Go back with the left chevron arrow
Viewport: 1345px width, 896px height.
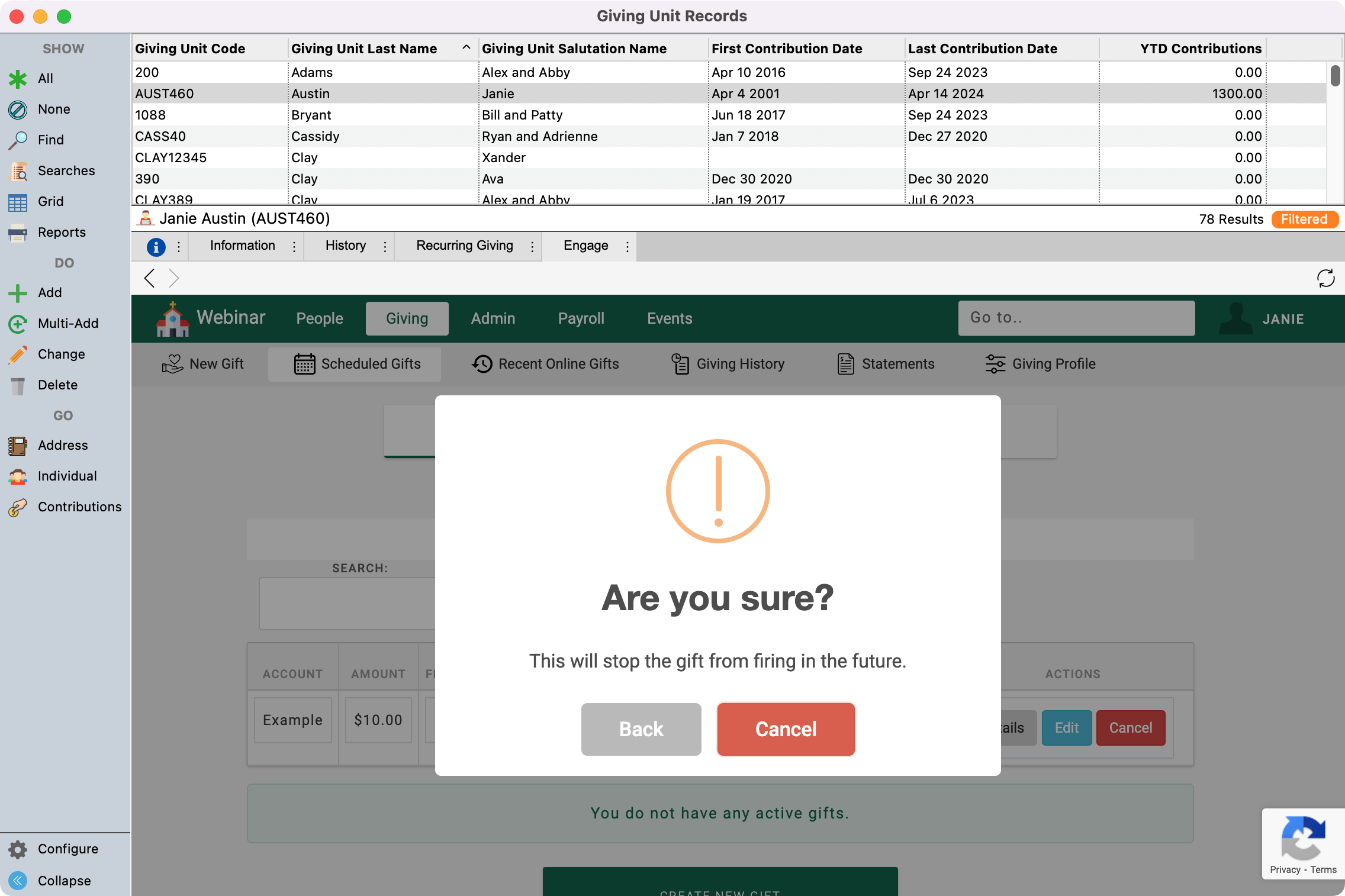[150, 278]
